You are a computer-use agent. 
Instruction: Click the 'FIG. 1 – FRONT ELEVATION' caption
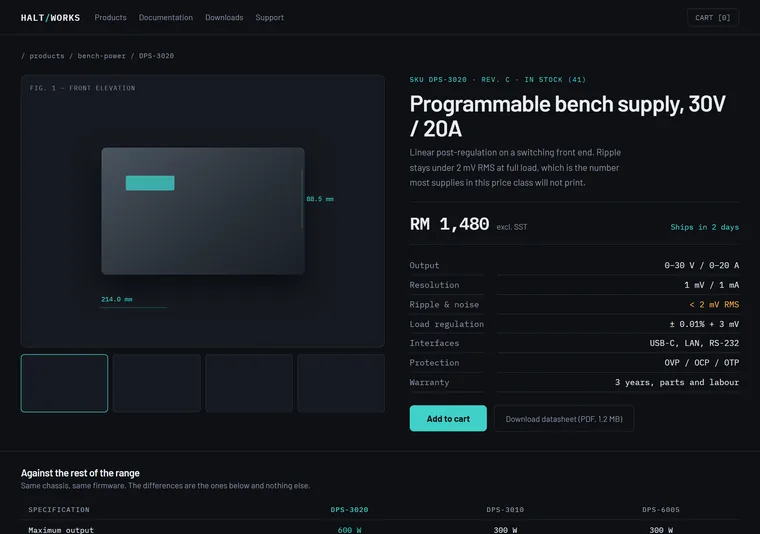pyautogui.click(x=82, y=88)
